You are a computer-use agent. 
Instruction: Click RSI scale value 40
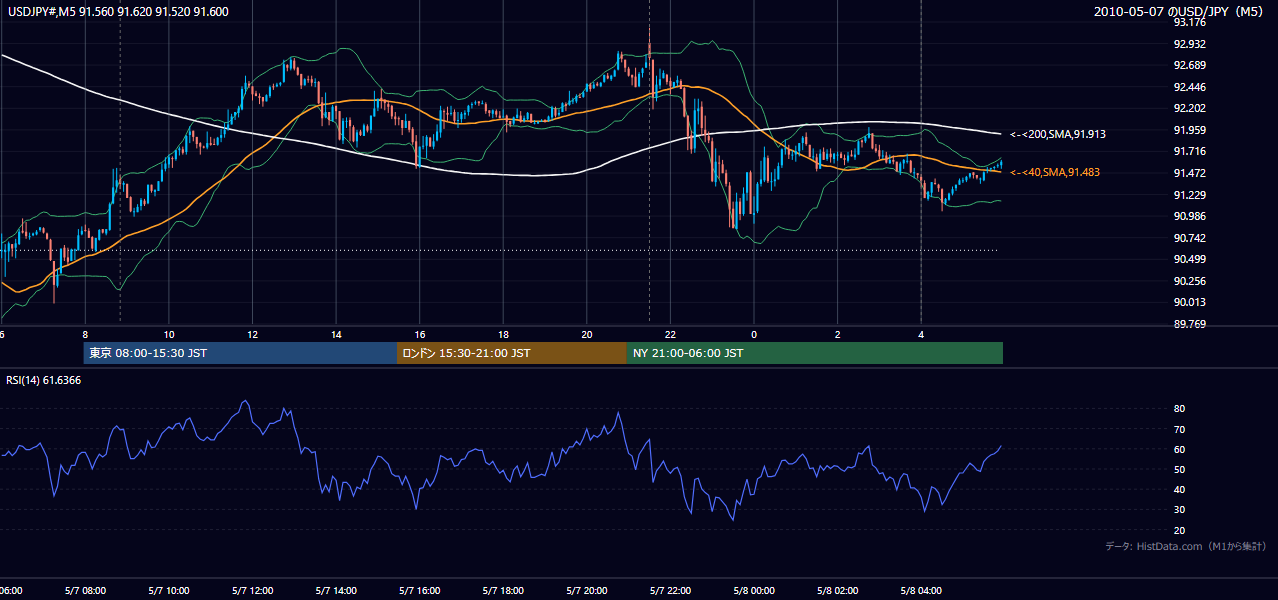point(1179,489)
